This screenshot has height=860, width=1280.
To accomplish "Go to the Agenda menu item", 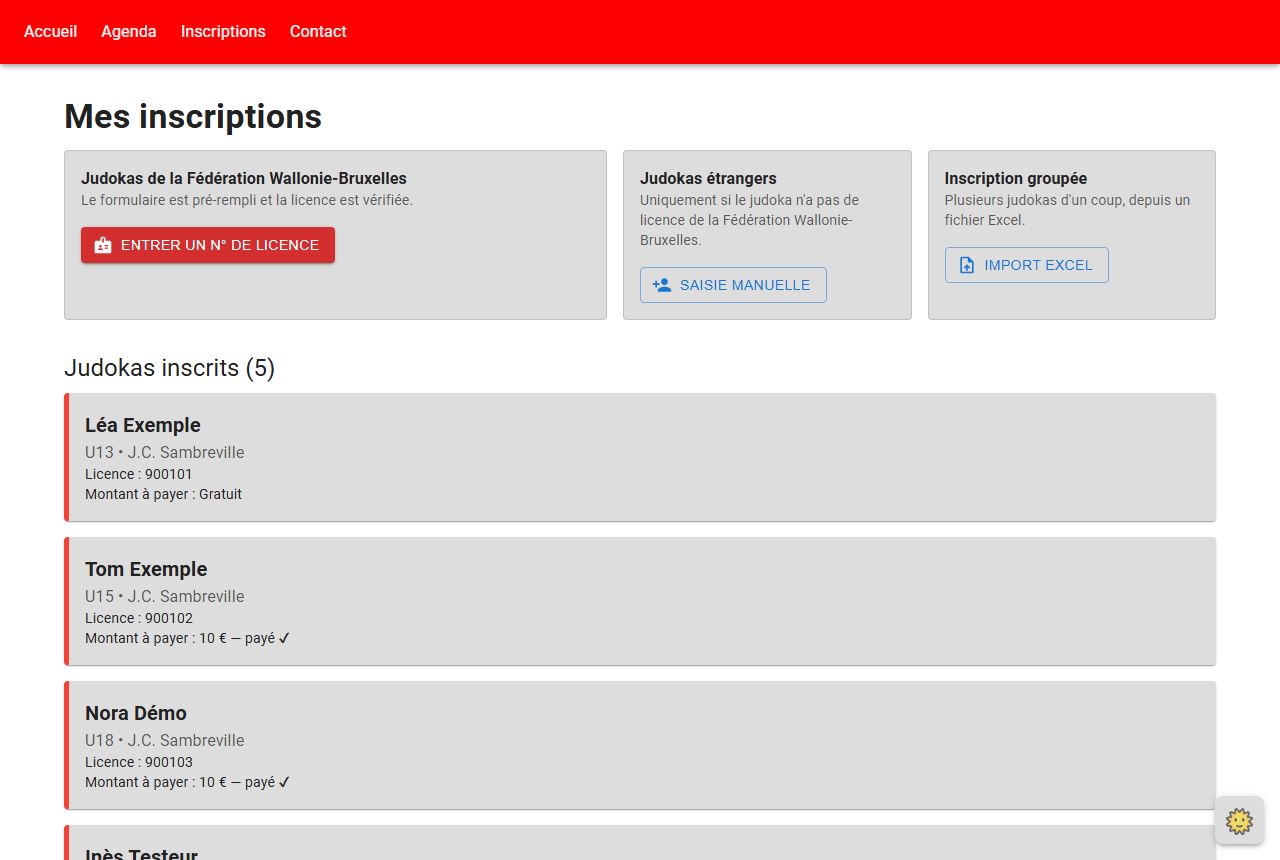I will point(129,32).
